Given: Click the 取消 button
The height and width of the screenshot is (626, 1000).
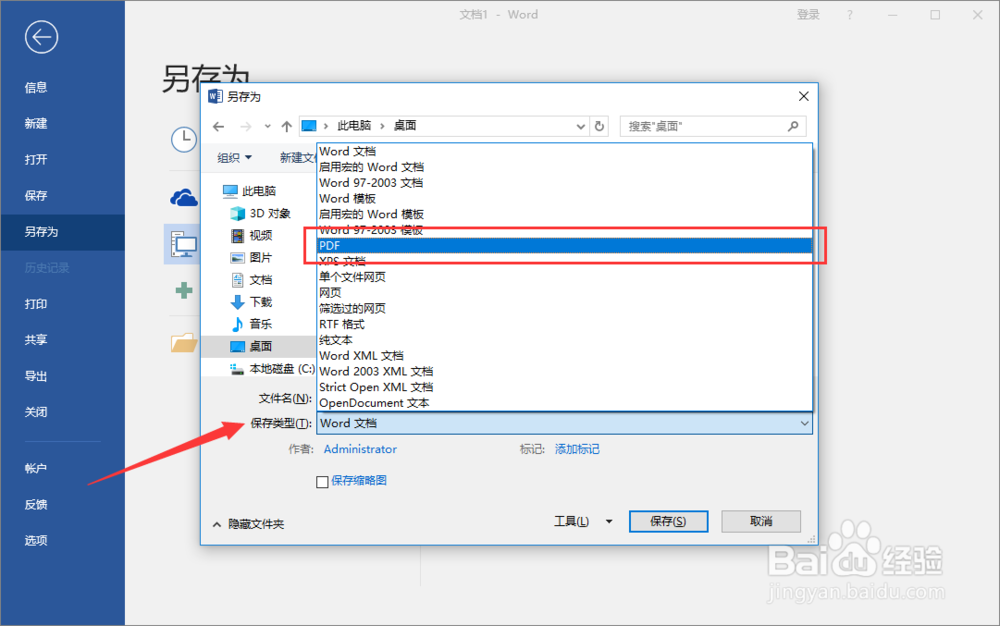Looking at the screenshot, I should tap(761, 521).
